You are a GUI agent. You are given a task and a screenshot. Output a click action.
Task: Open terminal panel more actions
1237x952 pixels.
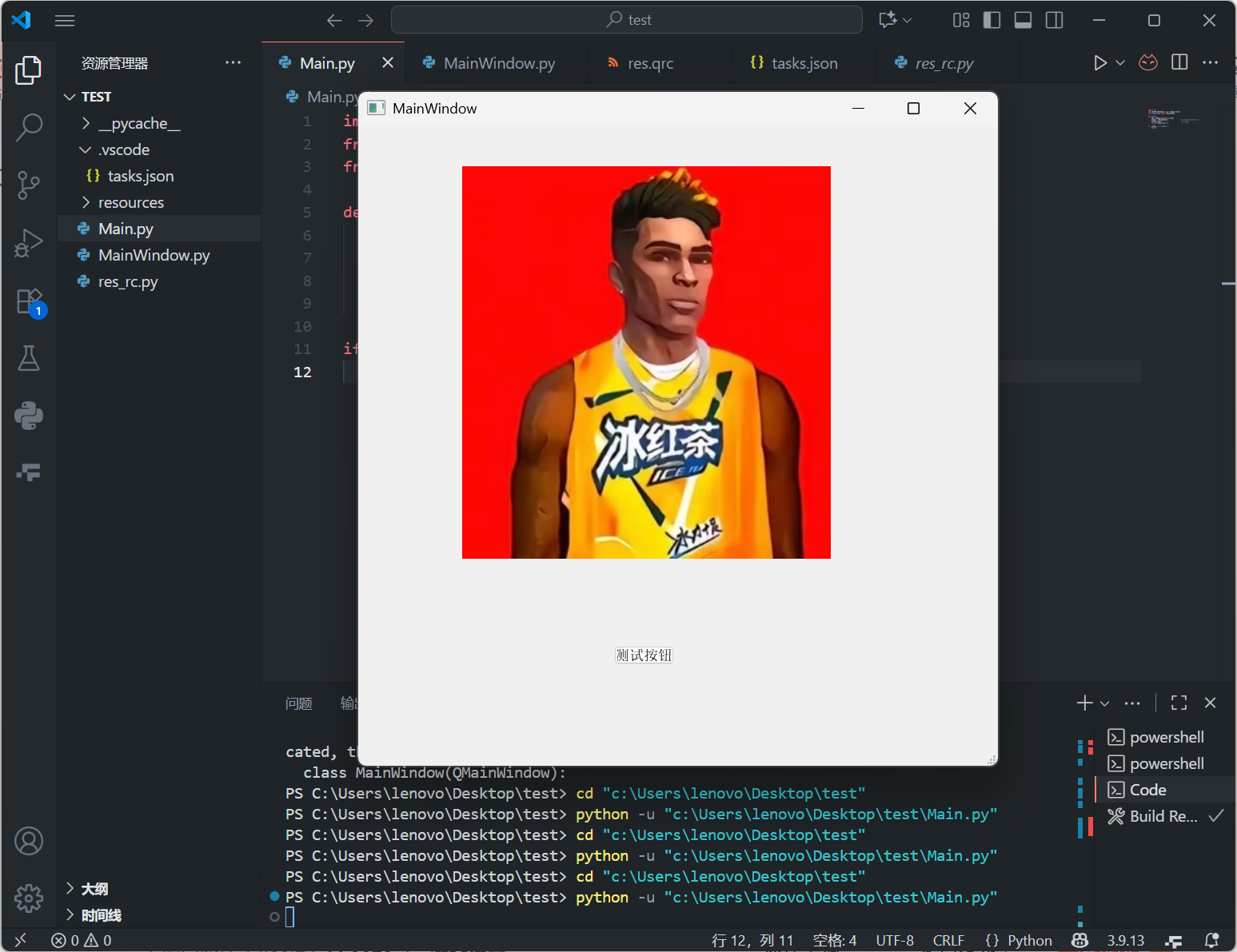(x=1132, y=703)
